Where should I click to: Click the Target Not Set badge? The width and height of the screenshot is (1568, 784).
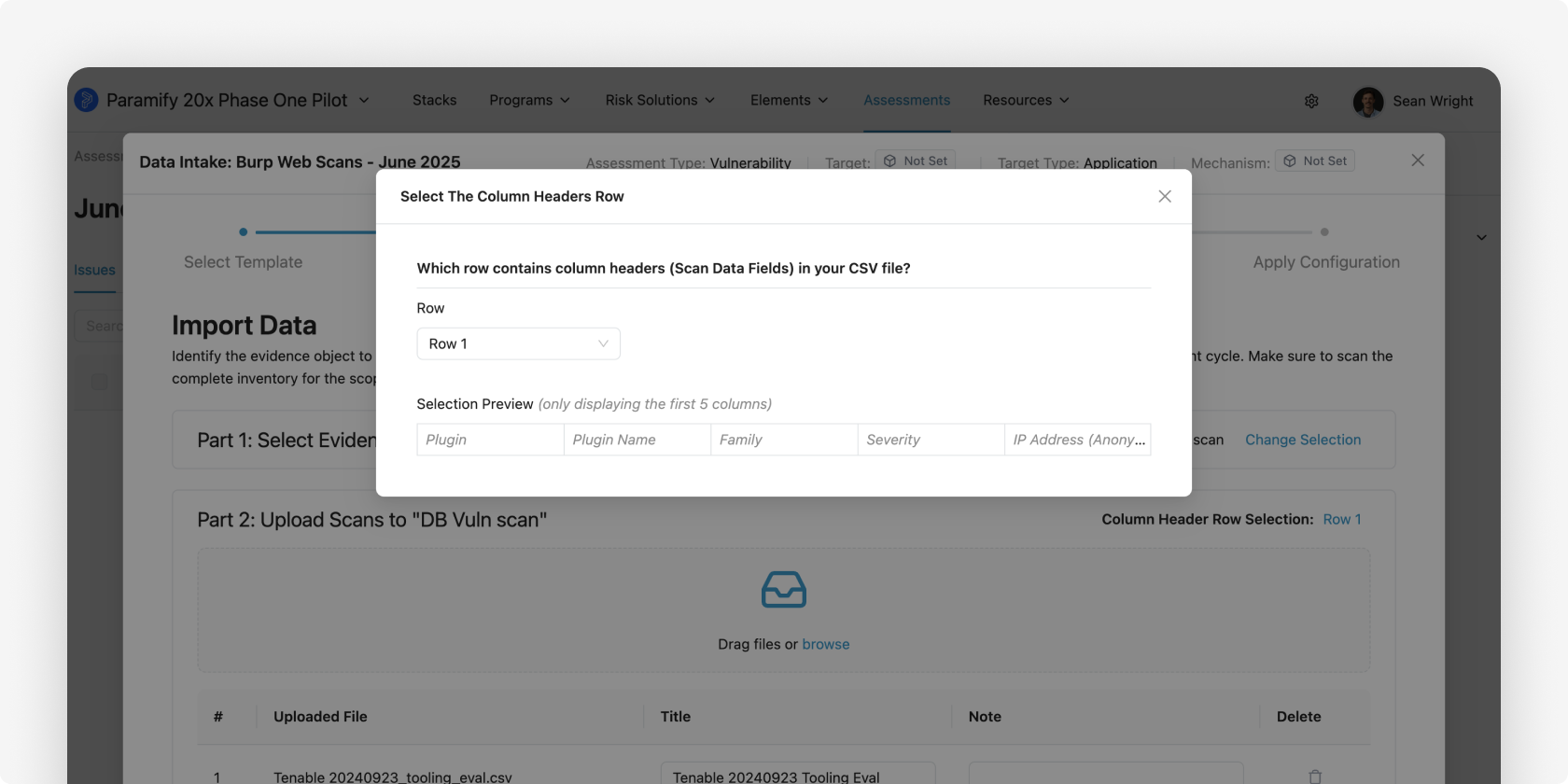click(x=915, y=161)
